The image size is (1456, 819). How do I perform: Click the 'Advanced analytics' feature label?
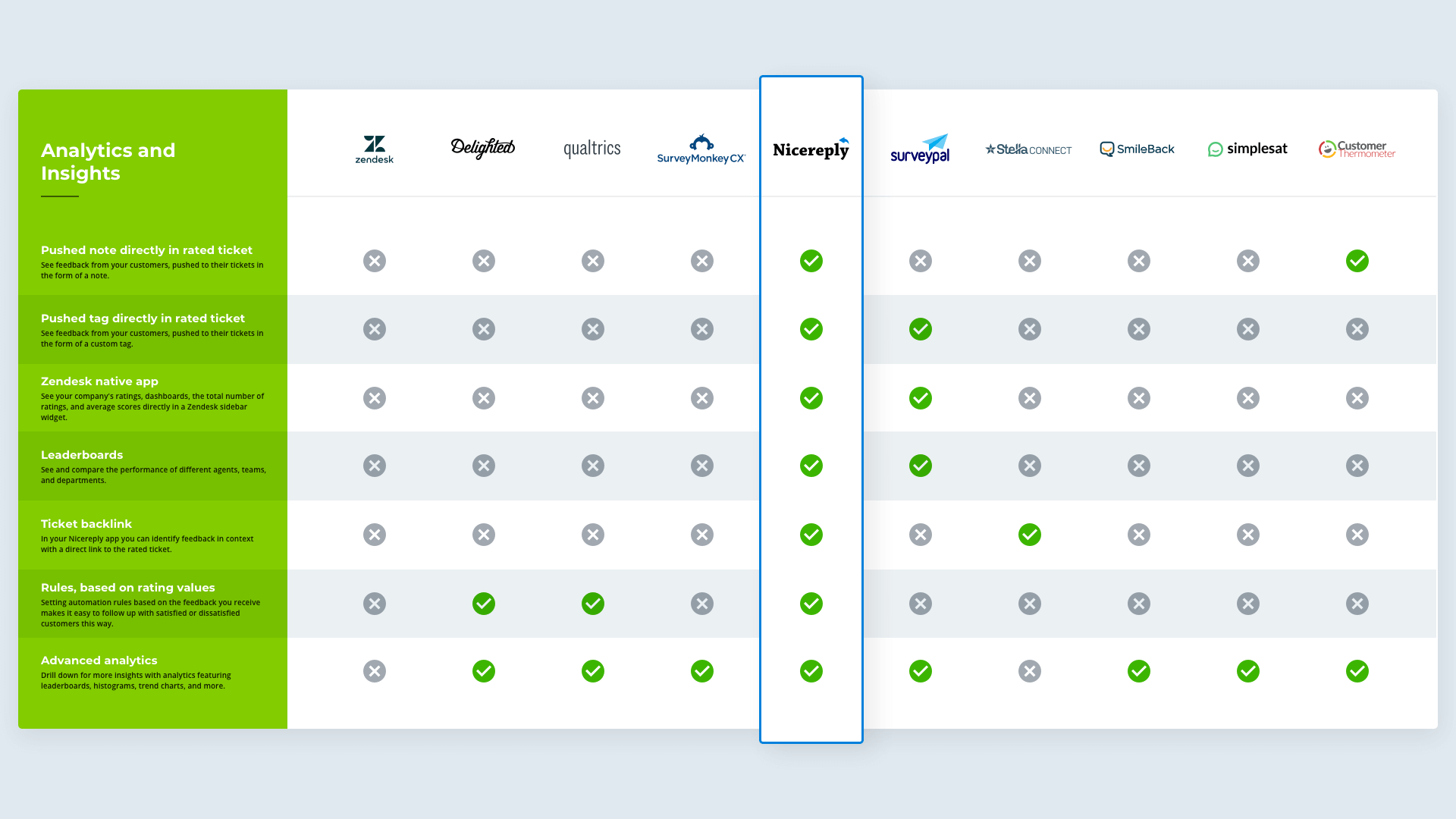point(99,661)
